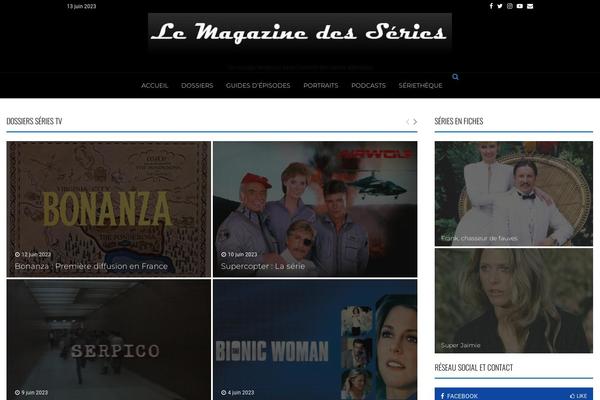
Task: Open article 'Bonanza : Première diffusion en France'
Action: 91,266
